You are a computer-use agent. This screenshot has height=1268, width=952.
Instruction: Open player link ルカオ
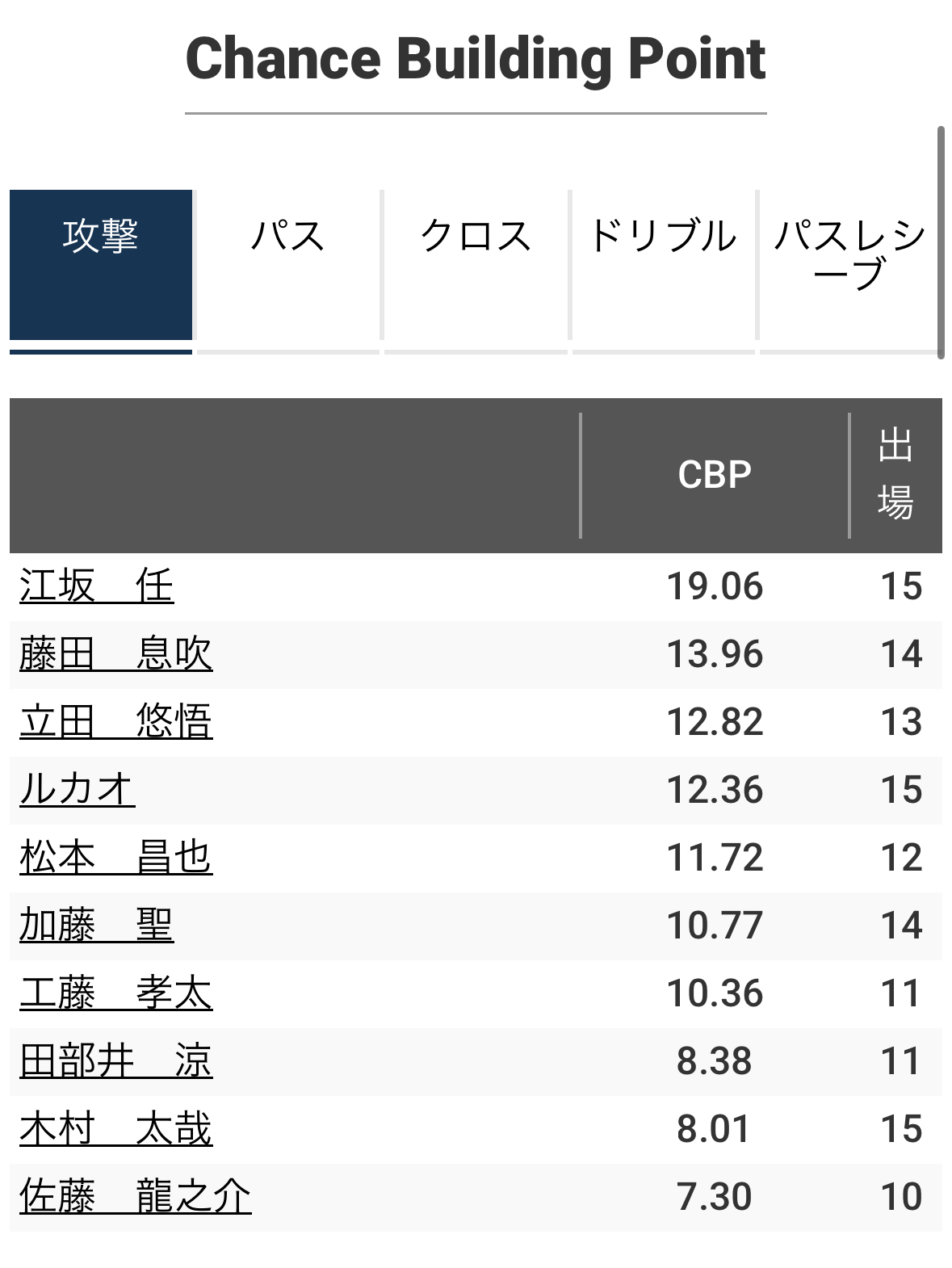78,789
